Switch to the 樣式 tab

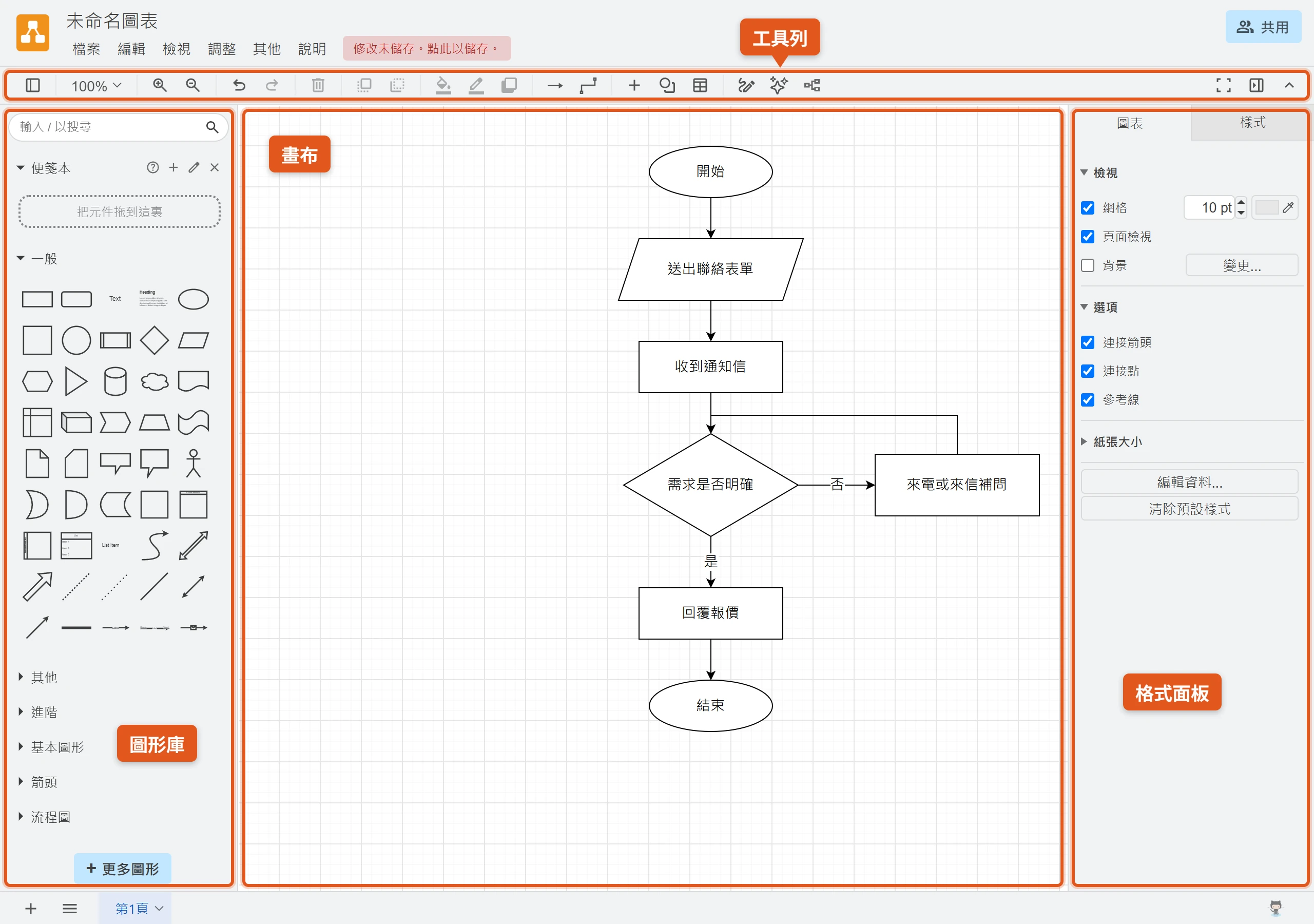pyautogui.click(x=1252, y=123)
